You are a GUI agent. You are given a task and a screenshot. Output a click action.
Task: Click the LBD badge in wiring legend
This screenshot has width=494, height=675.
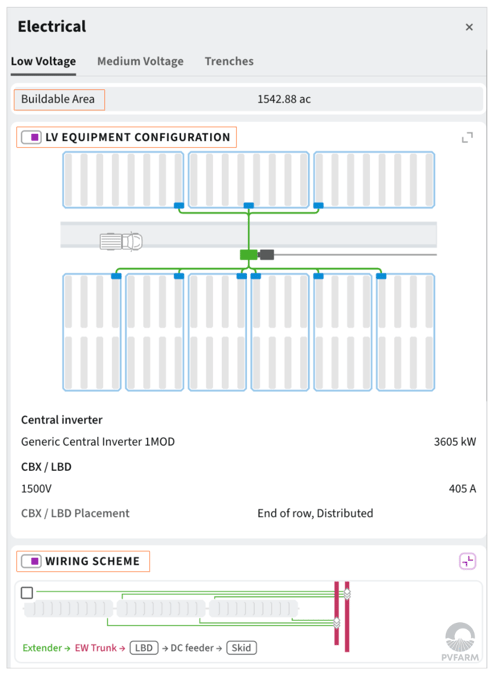click(144, 648)
